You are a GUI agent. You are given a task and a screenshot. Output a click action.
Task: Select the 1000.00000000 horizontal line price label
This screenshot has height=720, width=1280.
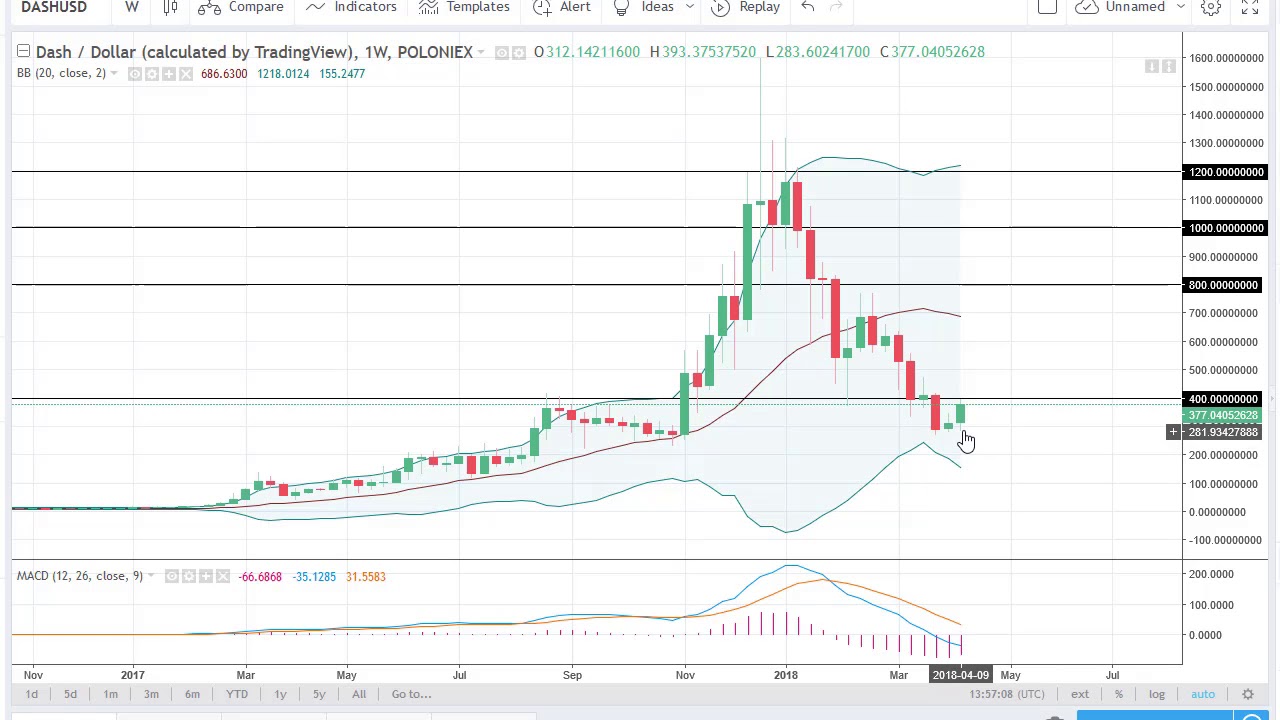[x=1226, y=228]
